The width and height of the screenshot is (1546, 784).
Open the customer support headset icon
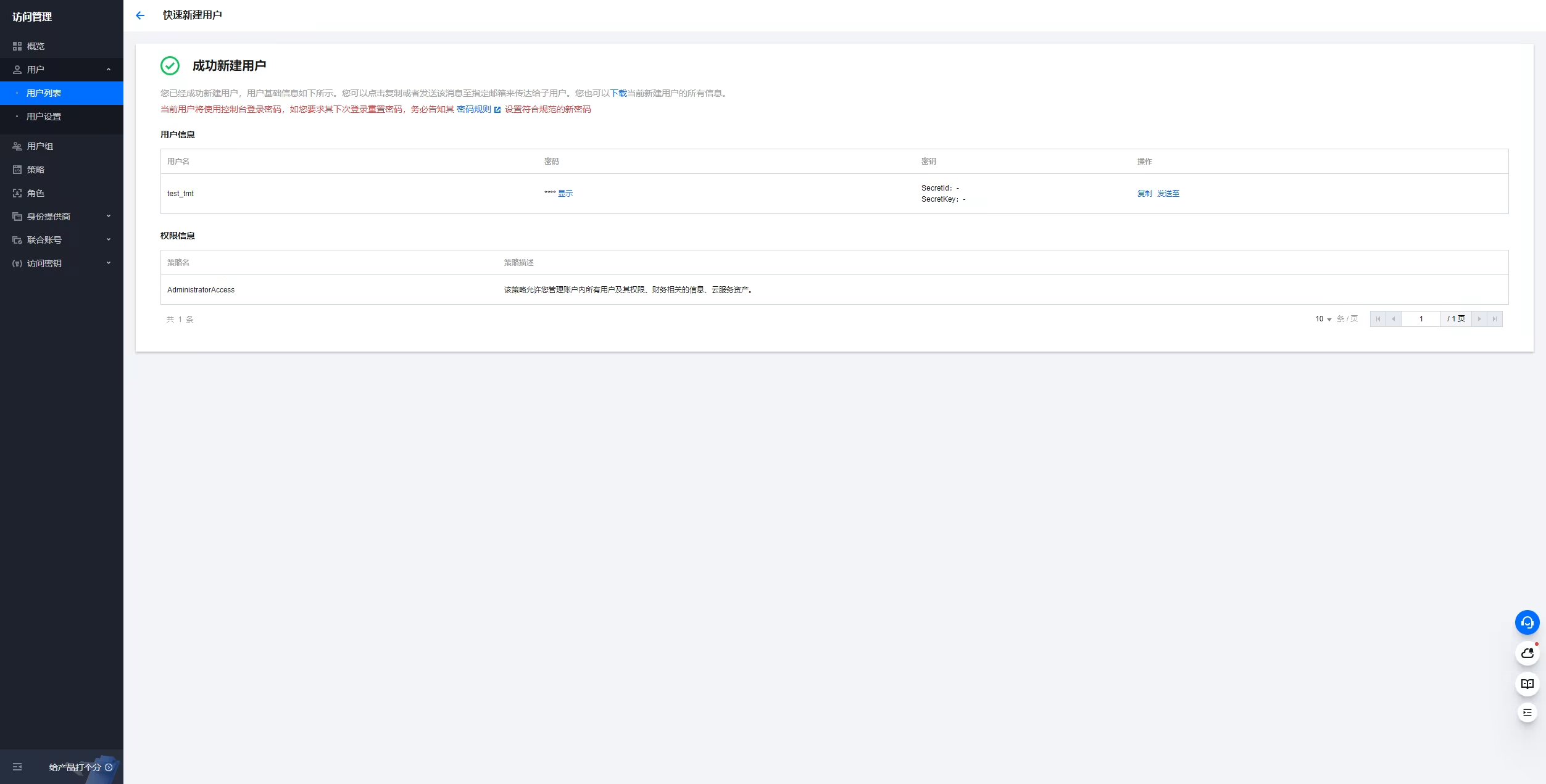(x=1527, y=622)
